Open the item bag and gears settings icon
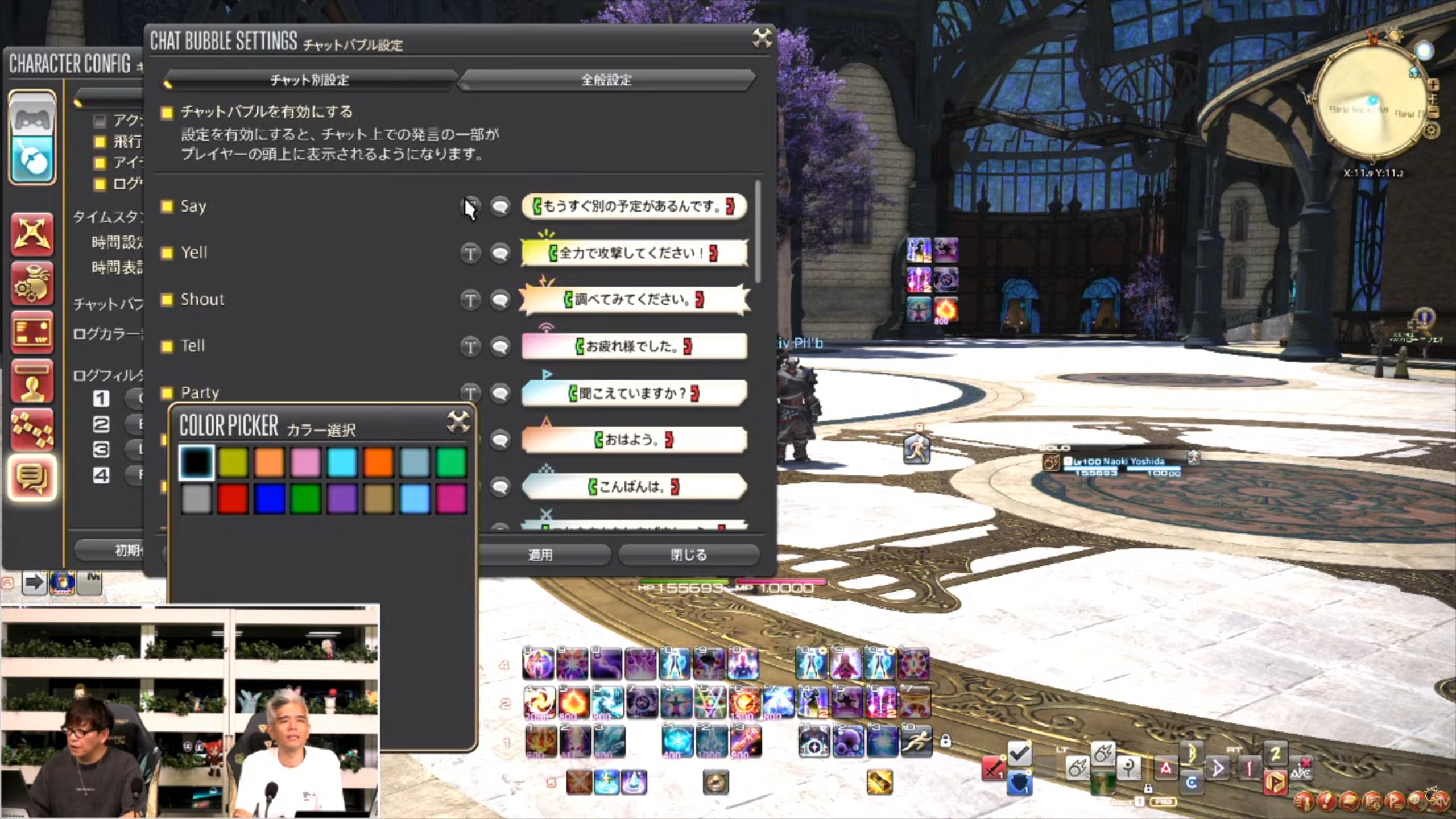The height and width of the screenshot is (819, 1456). pyautogui.click(x=32, y=283)
